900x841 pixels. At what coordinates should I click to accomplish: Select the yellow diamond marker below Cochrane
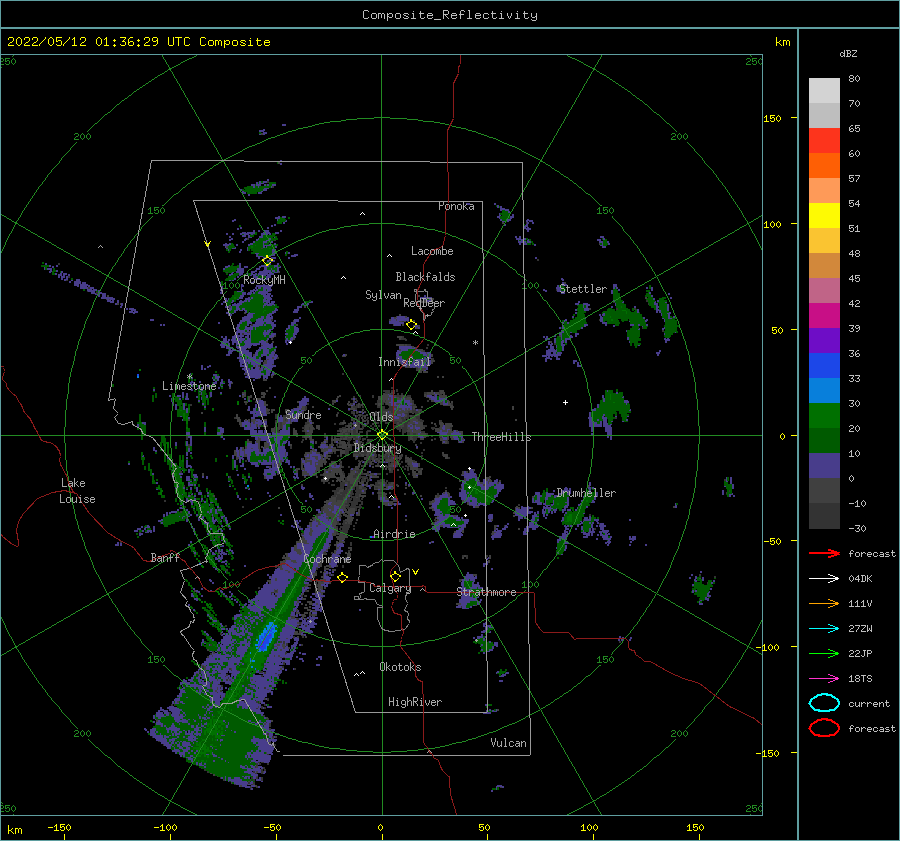[x=343, y=577]
